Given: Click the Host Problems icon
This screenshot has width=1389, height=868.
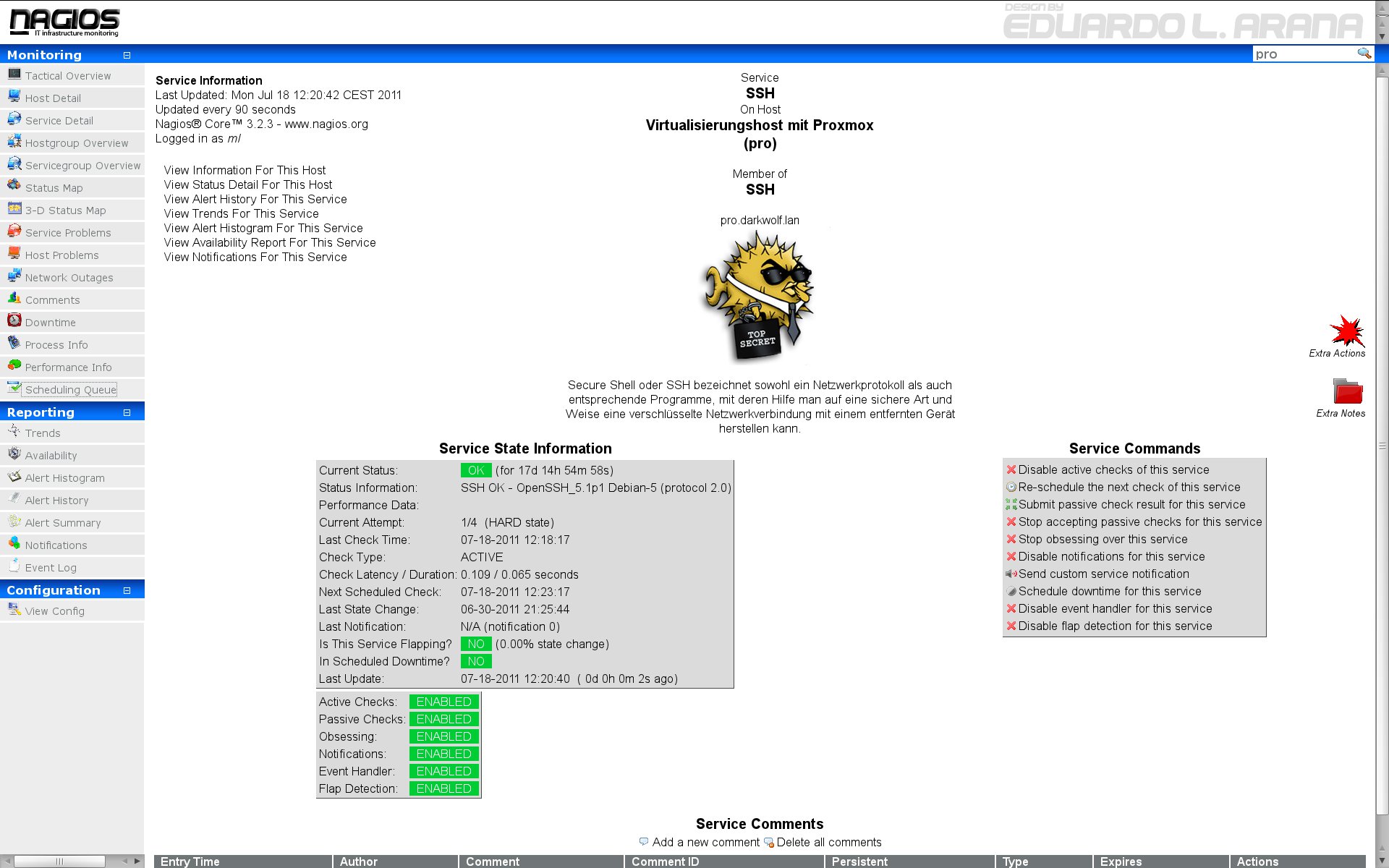Looking at the screenshot, I should [x=14, y=253].
